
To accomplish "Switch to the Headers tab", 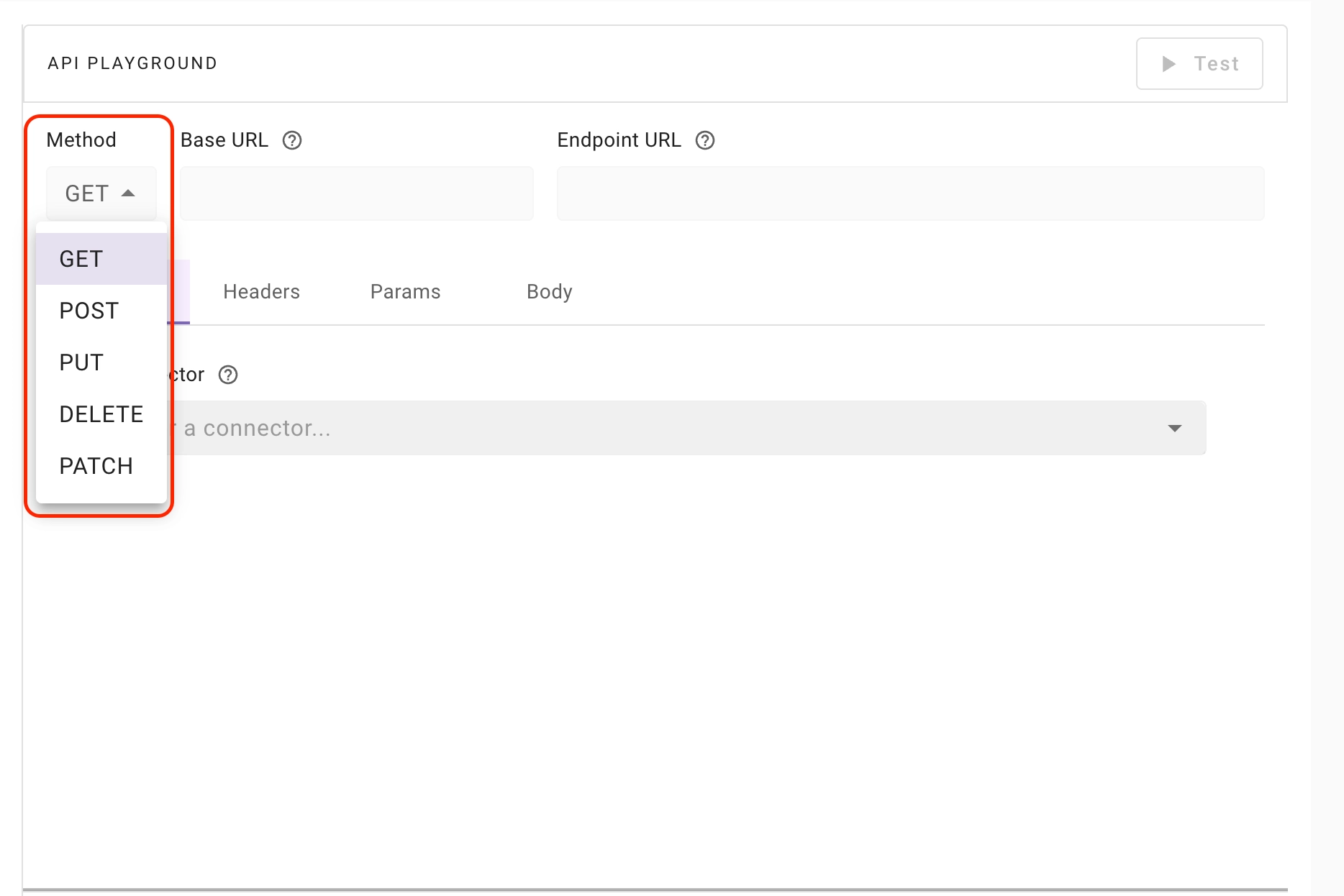I will 261,292.
